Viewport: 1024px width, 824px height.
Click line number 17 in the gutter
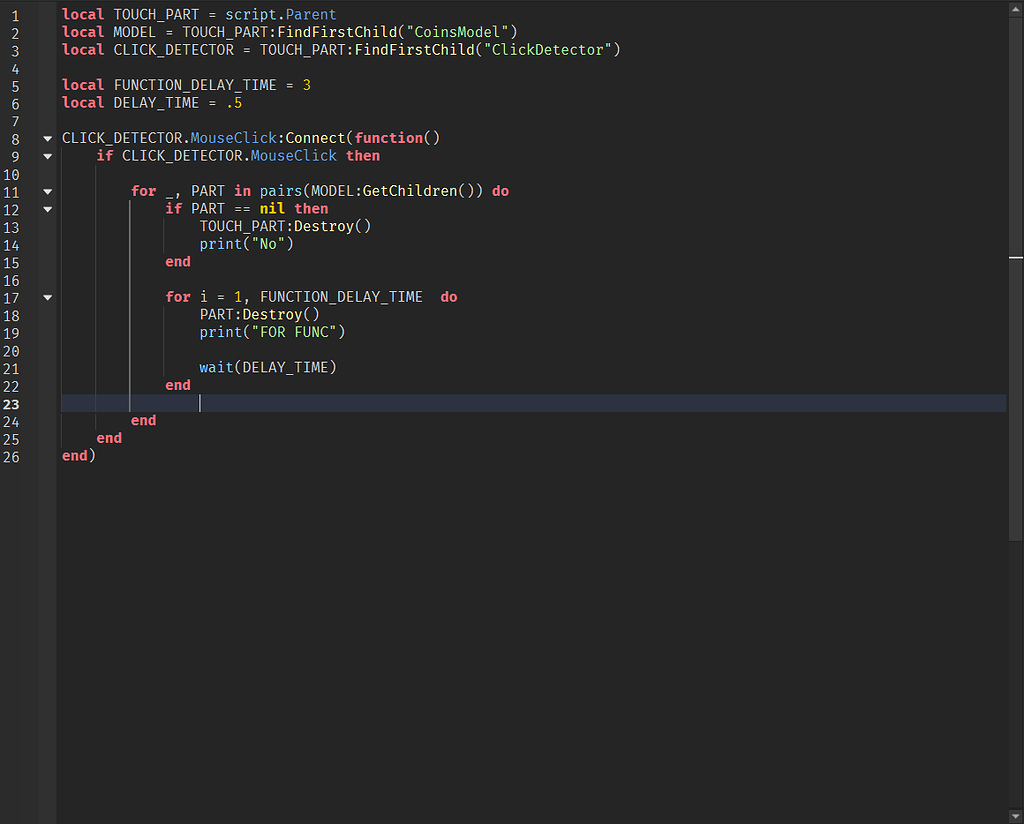[11, 297]
